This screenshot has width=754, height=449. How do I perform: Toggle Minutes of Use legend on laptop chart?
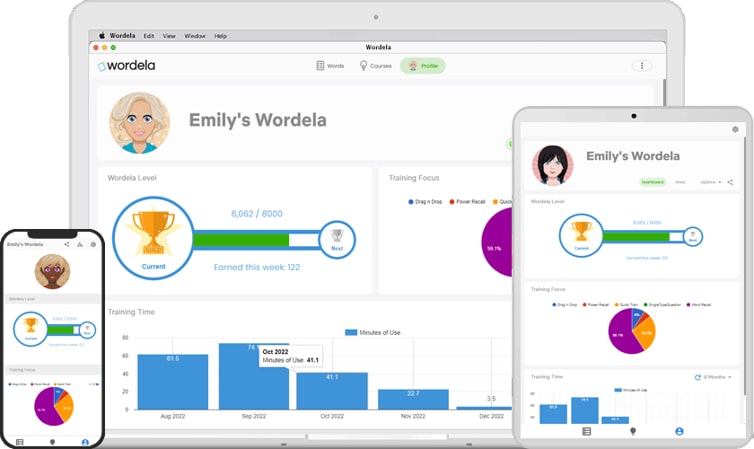(373, 333)
